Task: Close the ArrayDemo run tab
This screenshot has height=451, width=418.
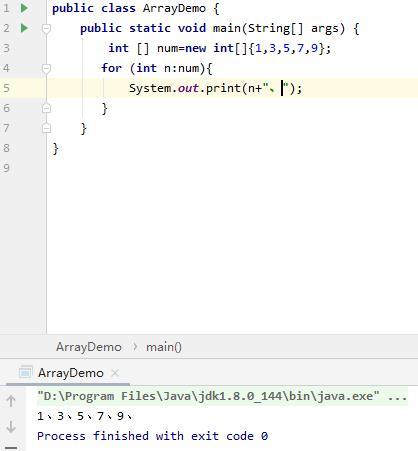Action: pyautogui.click(x=115, y=373)
